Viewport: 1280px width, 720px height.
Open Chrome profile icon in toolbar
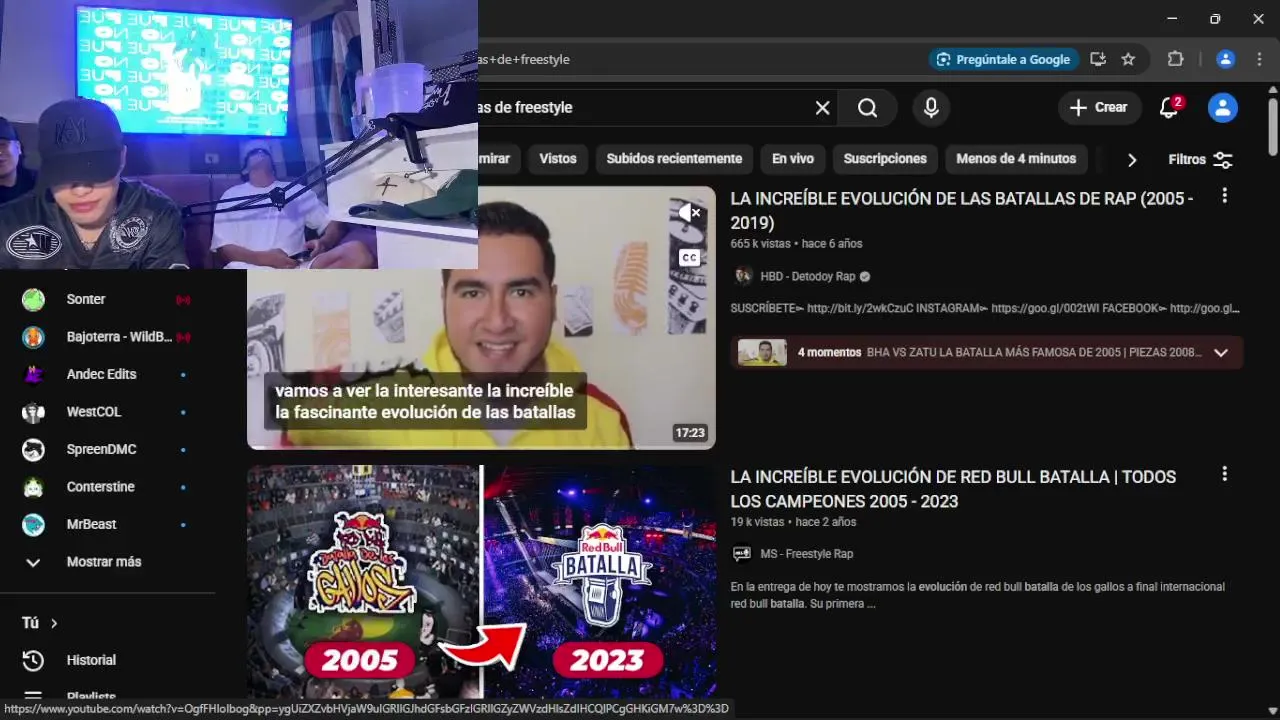[1225, 59]
